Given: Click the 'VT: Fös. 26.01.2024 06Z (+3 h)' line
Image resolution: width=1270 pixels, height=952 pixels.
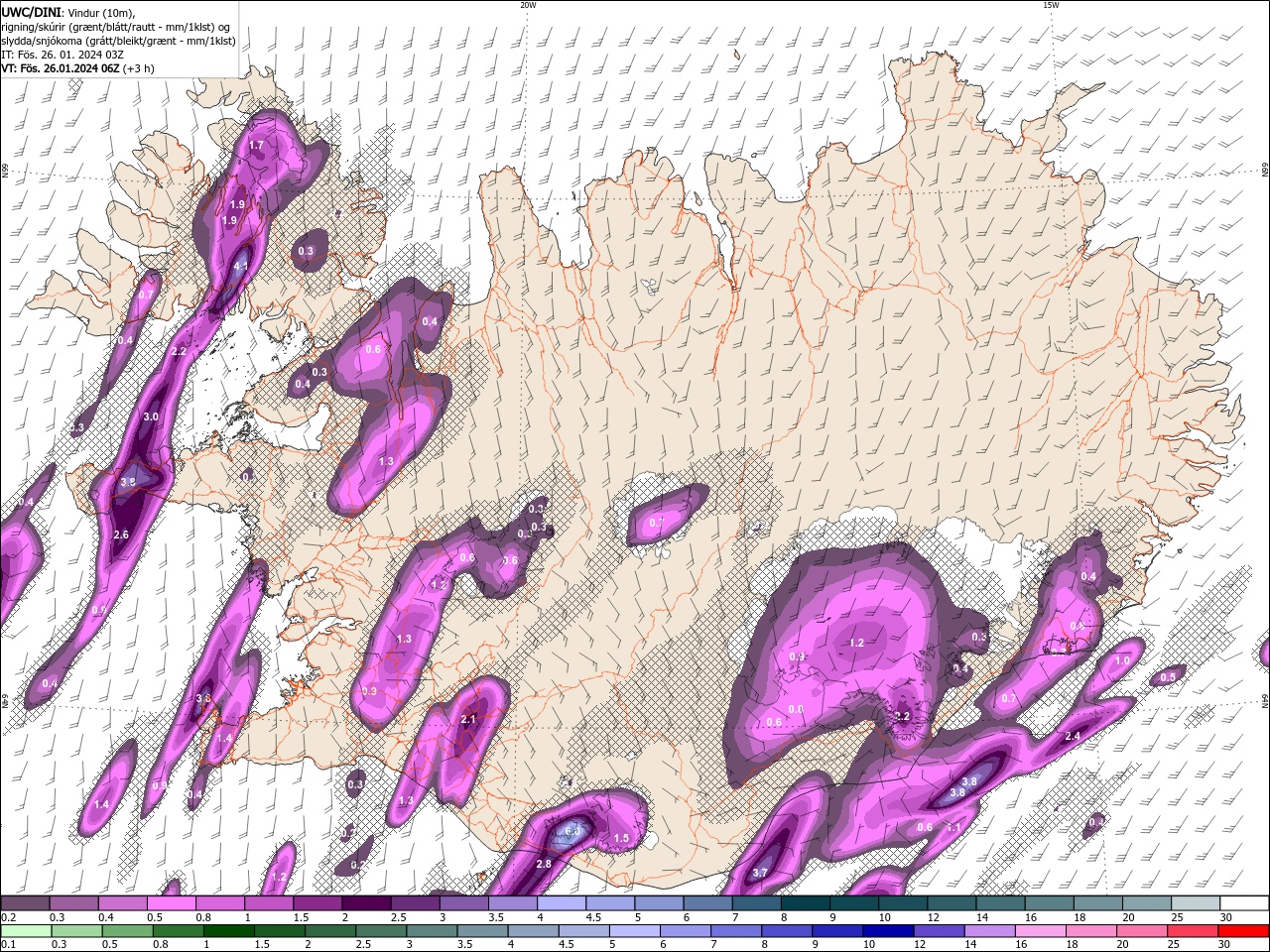Looking at the screenshot, I should tap(77, 68).
